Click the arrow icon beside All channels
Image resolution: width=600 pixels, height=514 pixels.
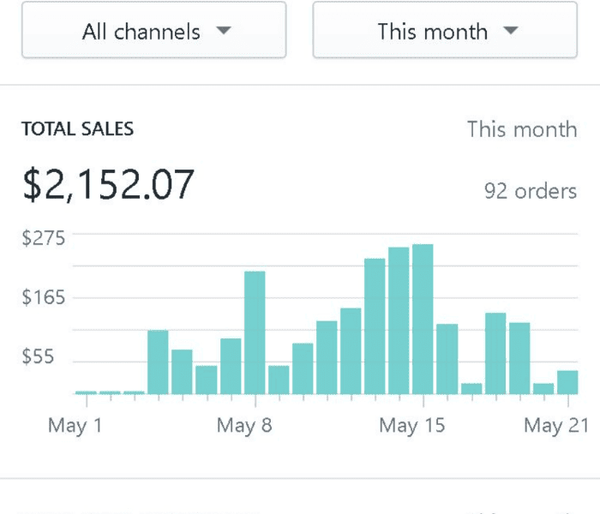coord(224,31)
